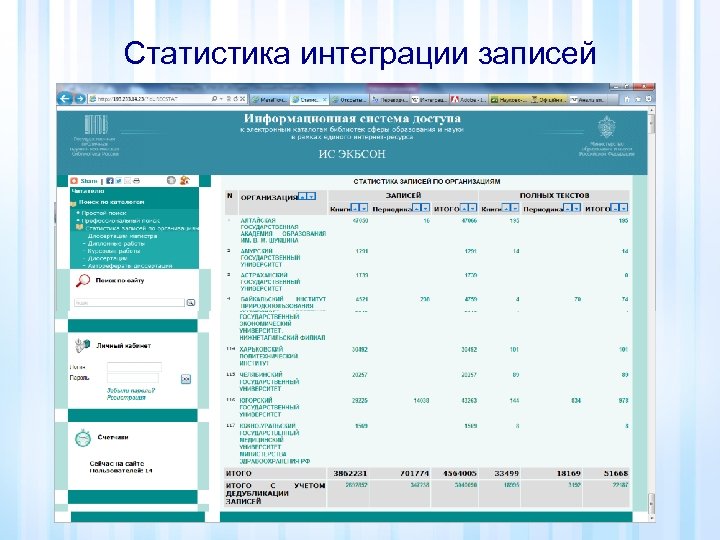Open Авторефераты диссертаций menu item
Image resolution: width=720 pixels, height=540 pixels.
coord(129,266)
